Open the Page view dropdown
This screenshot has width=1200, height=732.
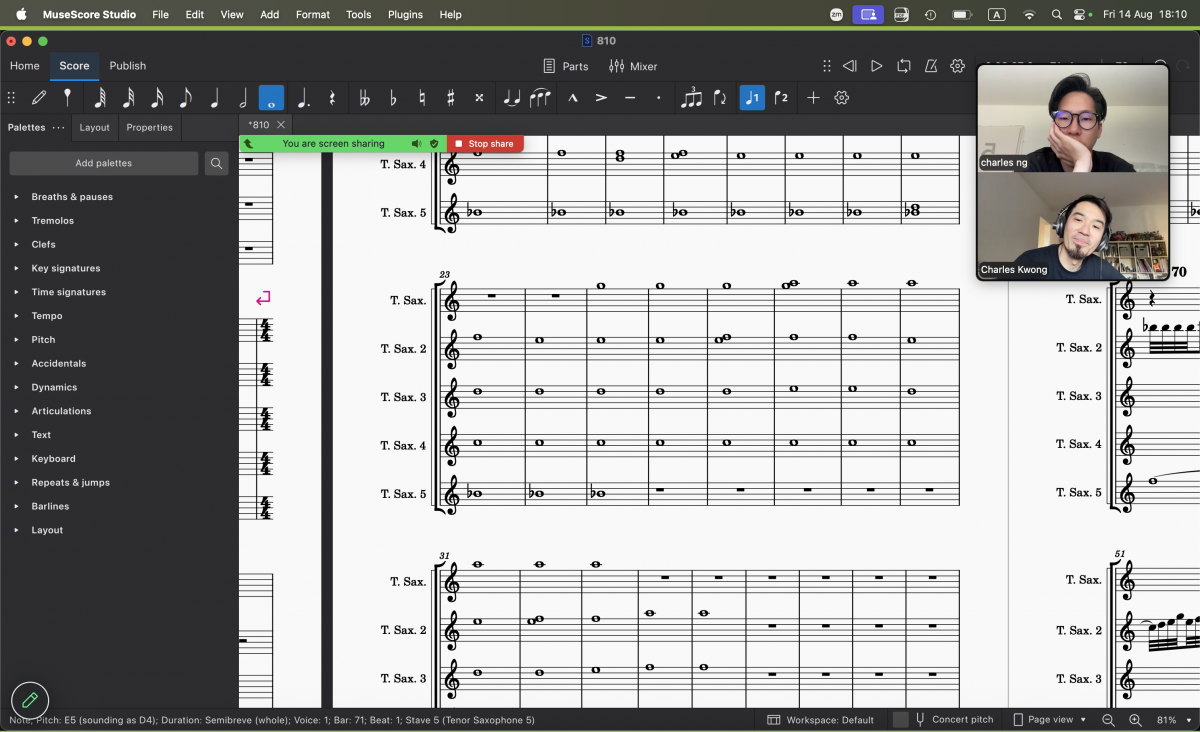(x=1049, y=719)
